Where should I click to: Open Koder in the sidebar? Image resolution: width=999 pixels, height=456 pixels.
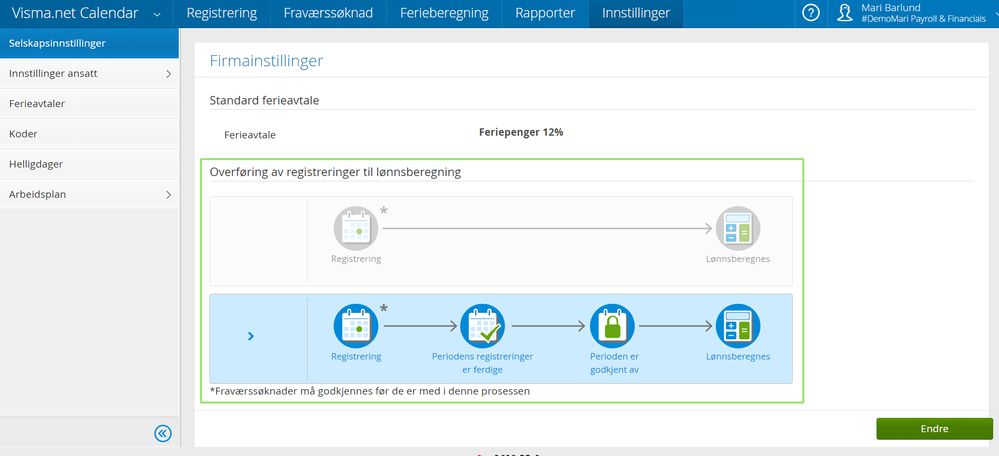89,134
